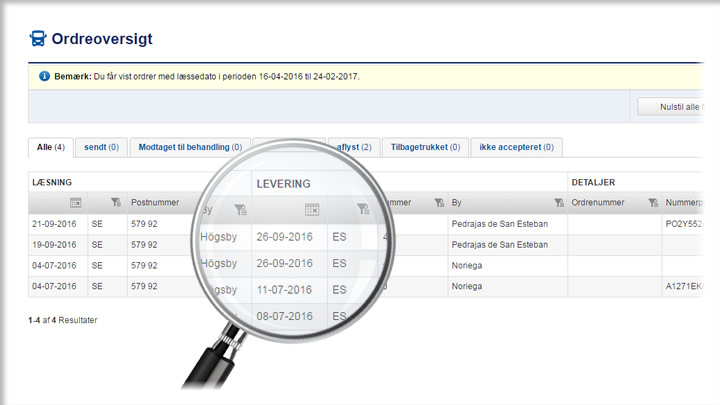
Task: Click the LÆSNING group header
Action: pyautogui.click(x=52, y=182)
